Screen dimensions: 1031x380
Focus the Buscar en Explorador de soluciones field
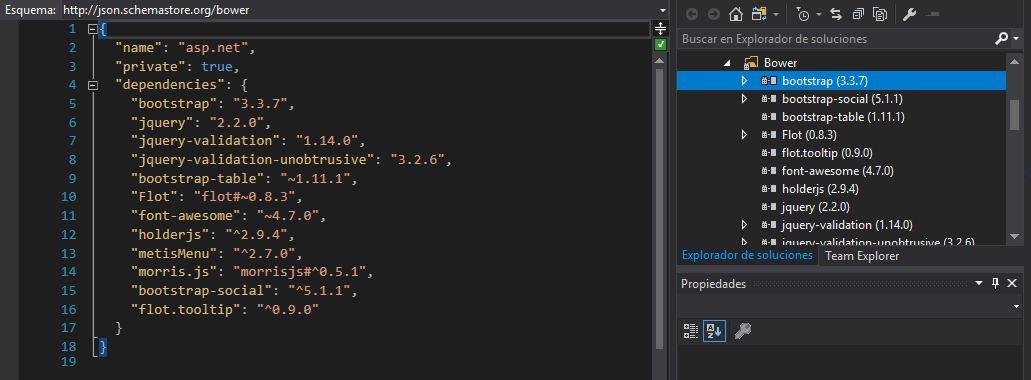coord(834,39)
